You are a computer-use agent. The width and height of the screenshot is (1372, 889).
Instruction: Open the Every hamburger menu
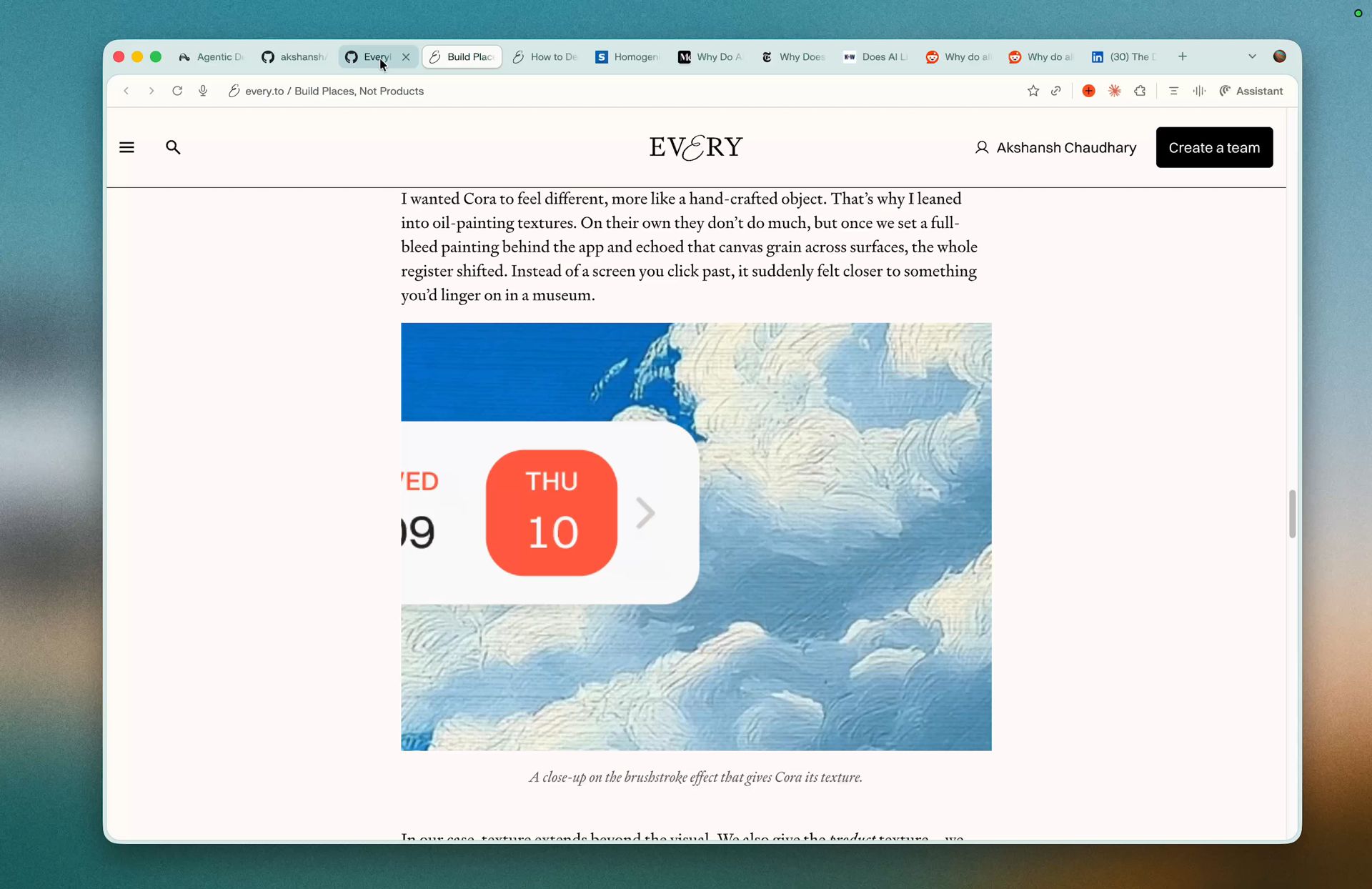[126, 147]
